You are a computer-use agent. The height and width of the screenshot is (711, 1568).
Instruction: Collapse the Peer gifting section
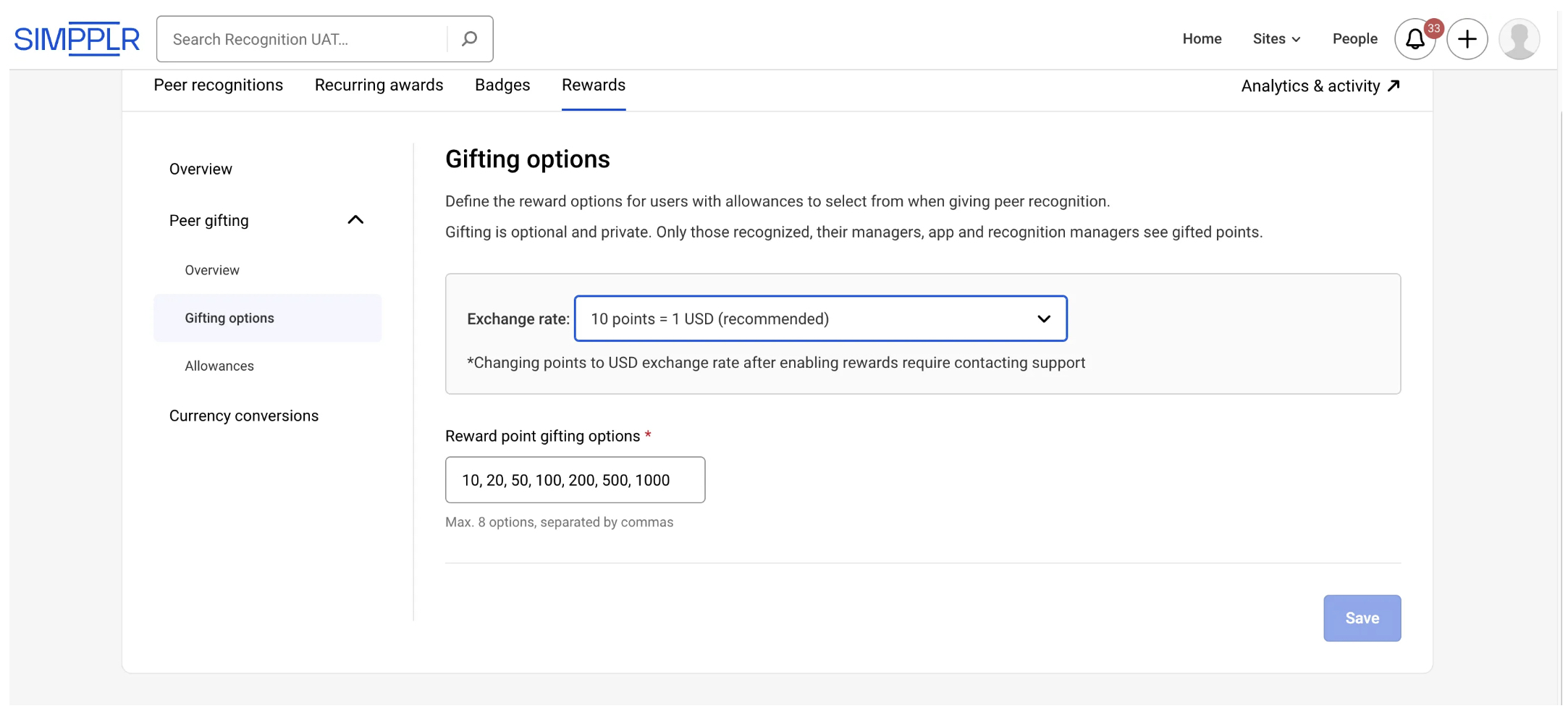pos(355,220)
